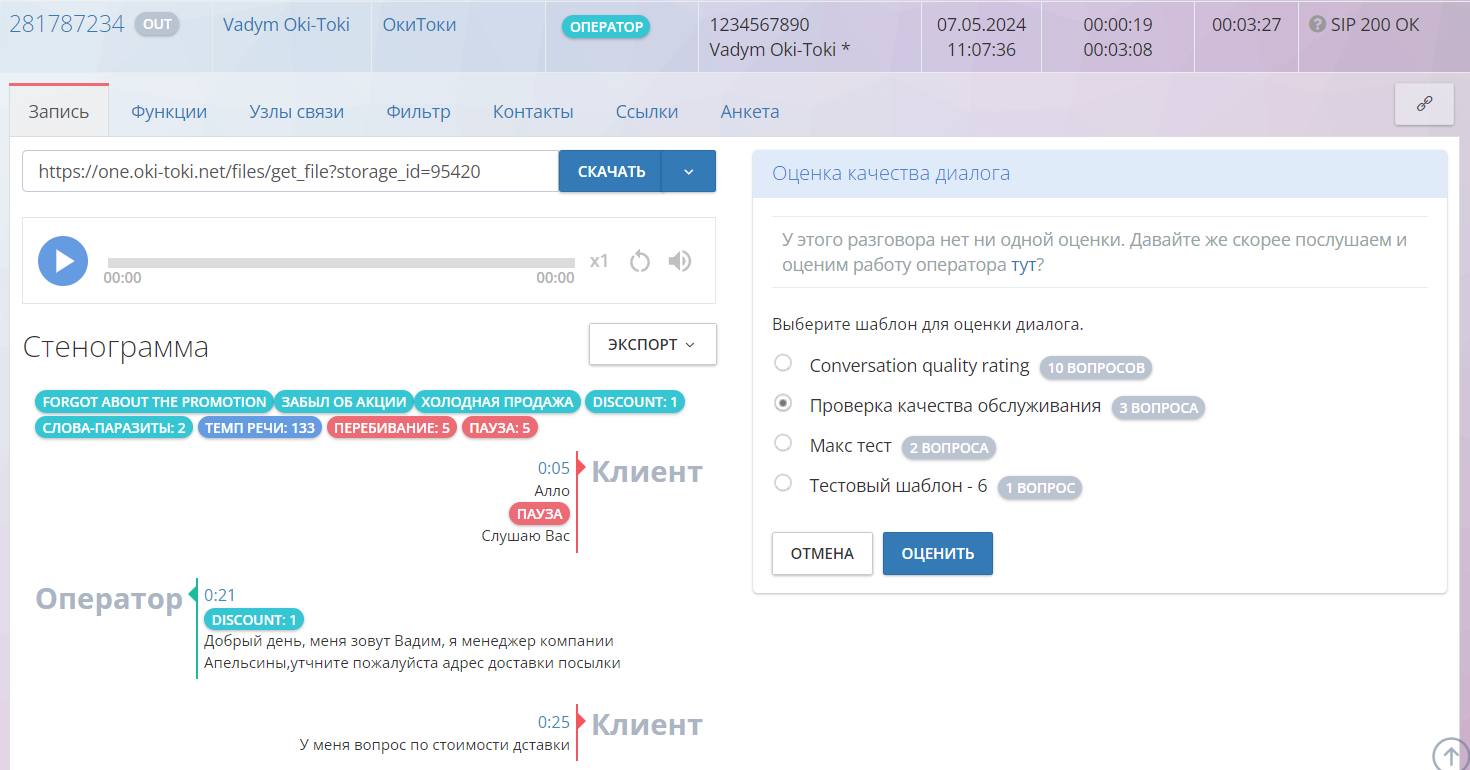This screenshot has width=1470, height=770.
Task: Click the ПЕРЕБИВАНИЕ: 5 tag
Action: pos(392,428)
